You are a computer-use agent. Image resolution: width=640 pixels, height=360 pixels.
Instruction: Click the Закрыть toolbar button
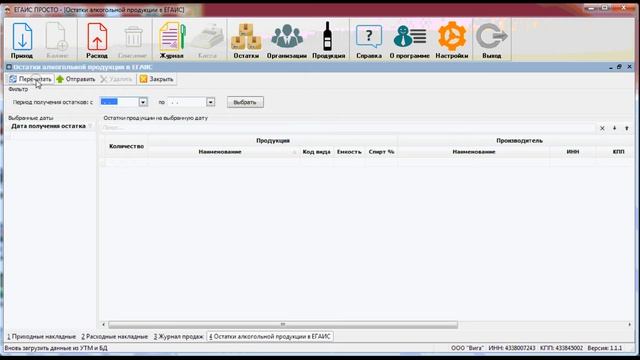157,79
